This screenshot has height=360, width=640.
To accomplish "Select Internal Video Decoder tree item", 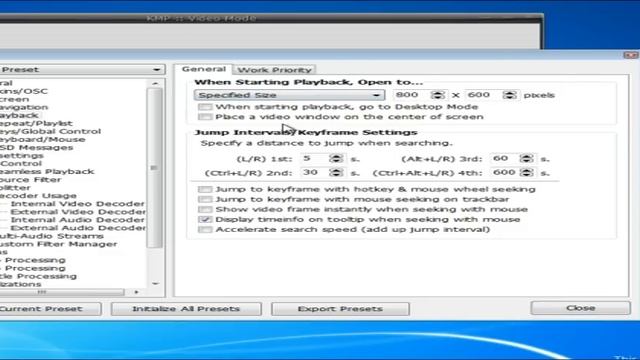I will point(77,204).
